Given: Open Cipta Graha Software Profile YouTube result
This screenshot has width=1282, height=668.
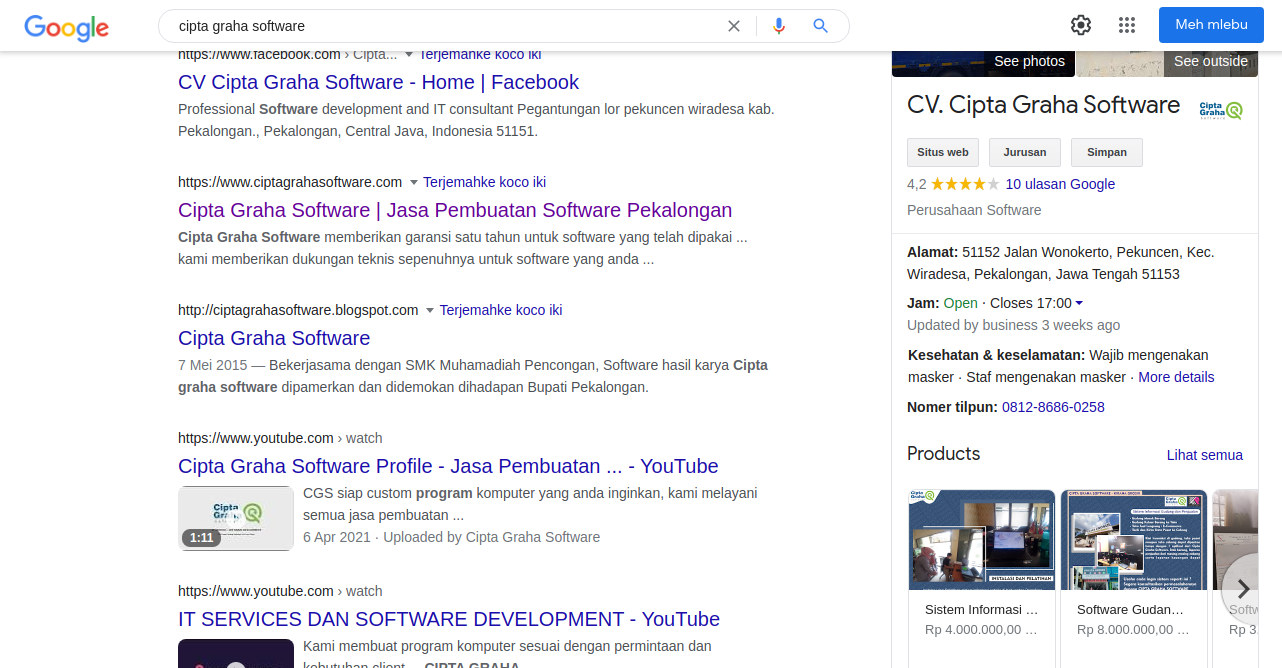Looking at the screenshot, I should coord(448,466).
